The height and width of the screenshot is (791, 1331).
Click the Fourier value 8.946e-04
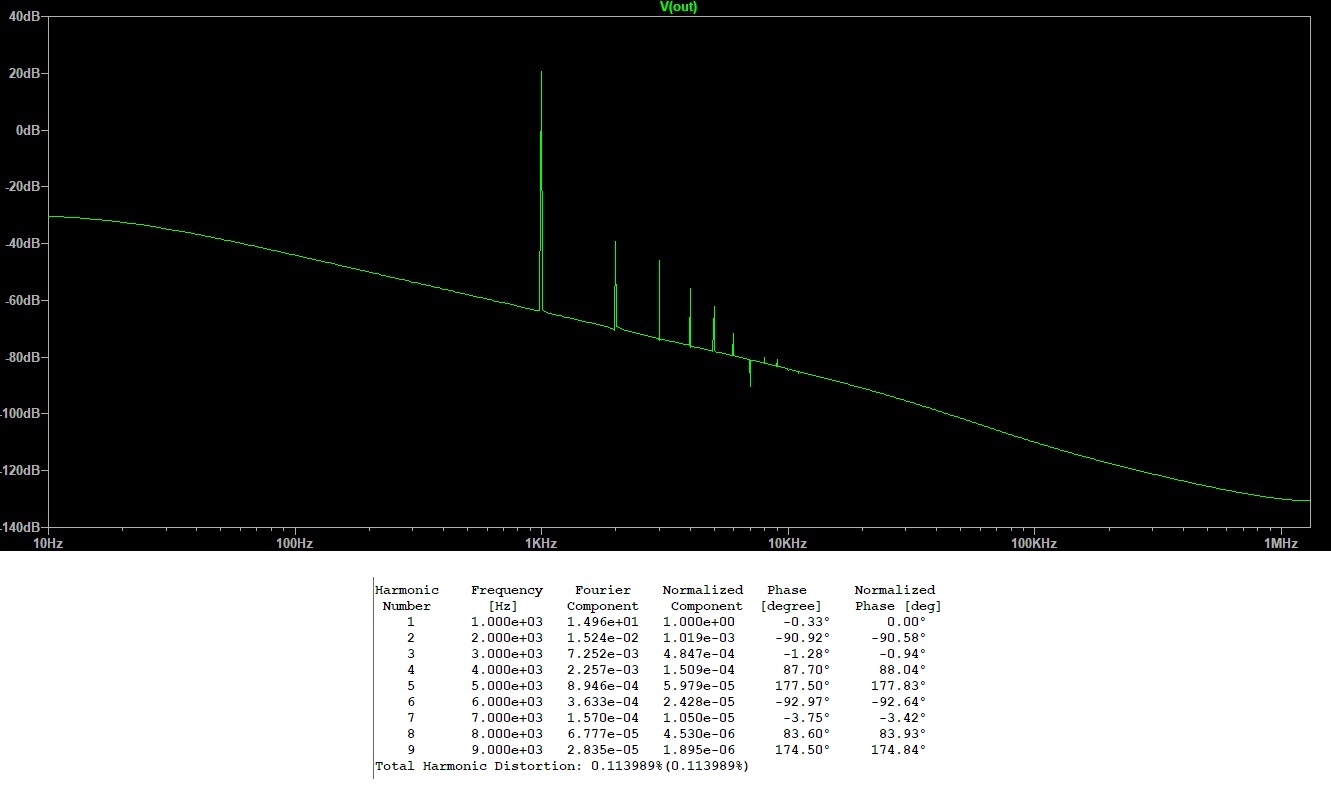point(603,686)
